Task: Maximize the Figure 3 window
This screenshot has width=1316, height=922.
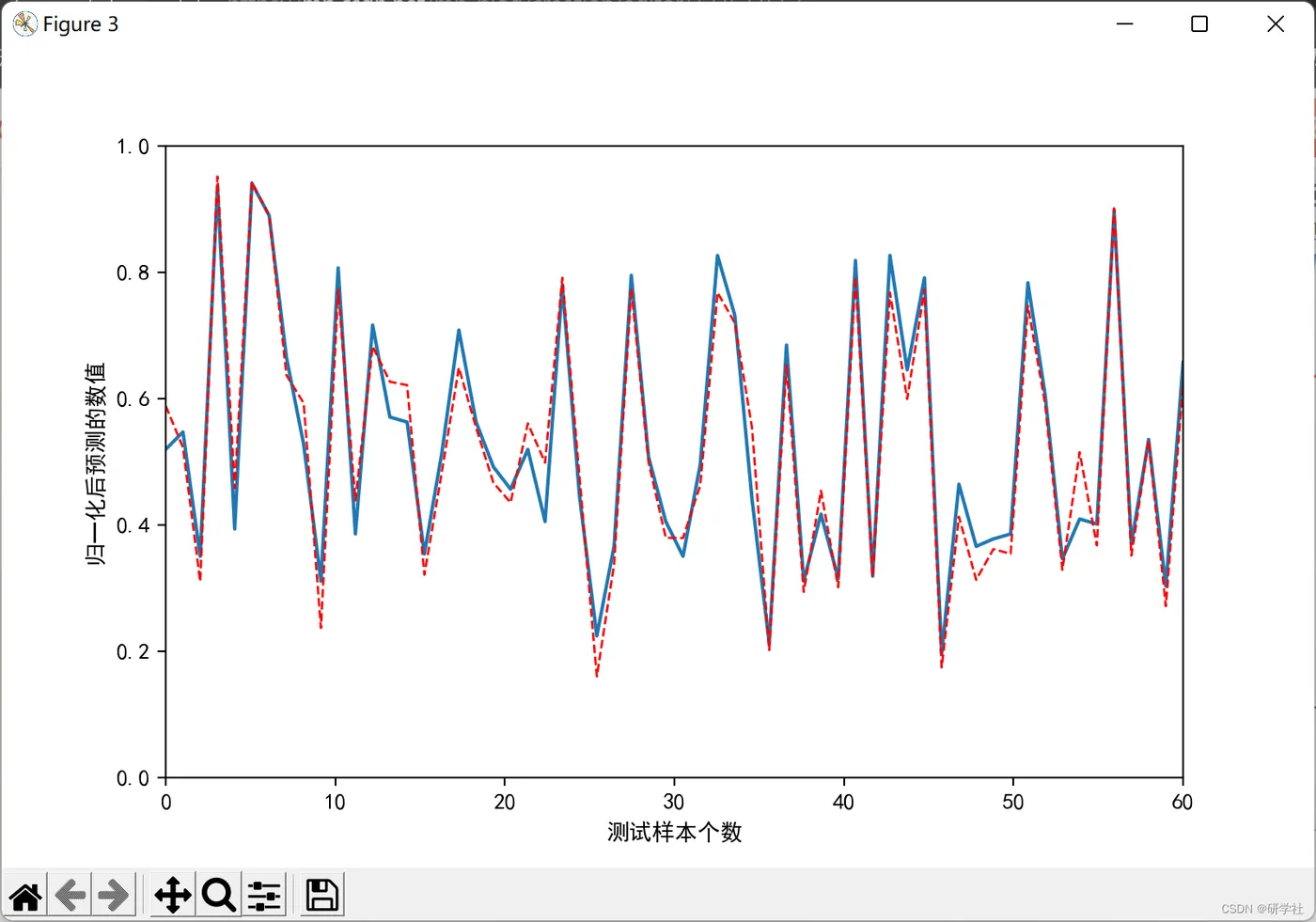Action: coord(1199,23)
